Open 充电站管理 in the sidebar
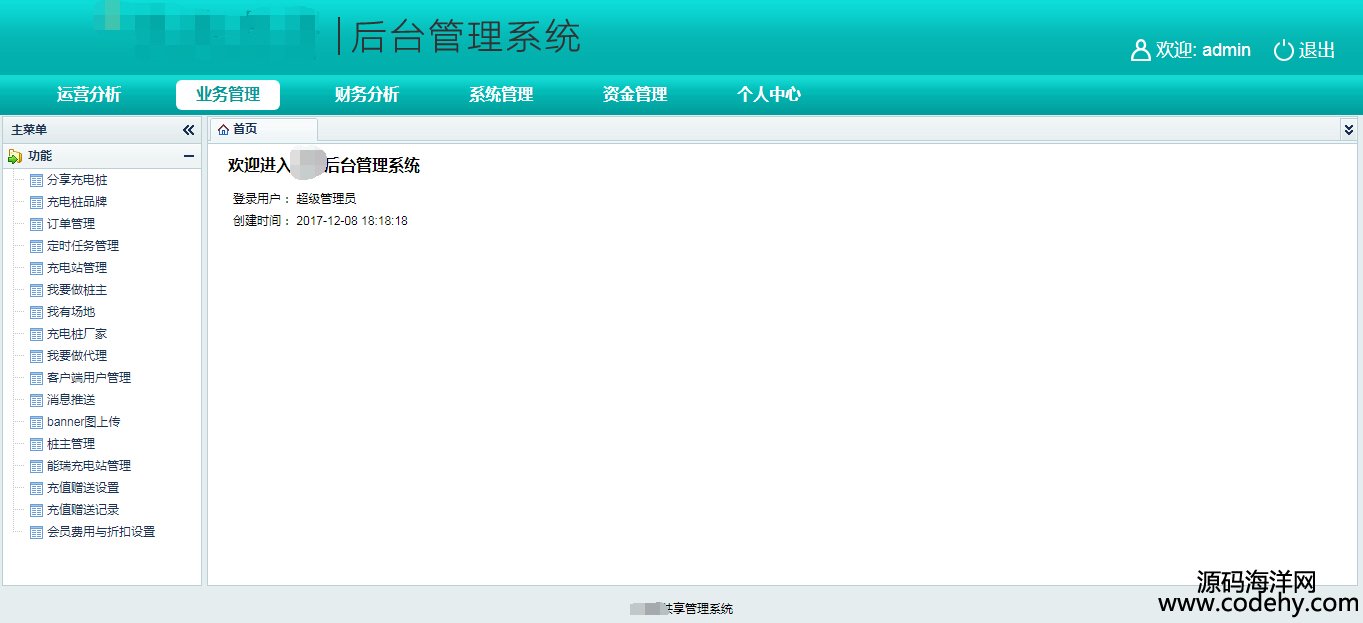The height and width of the screenshot is (623, 1363). [x=77, y=268]
